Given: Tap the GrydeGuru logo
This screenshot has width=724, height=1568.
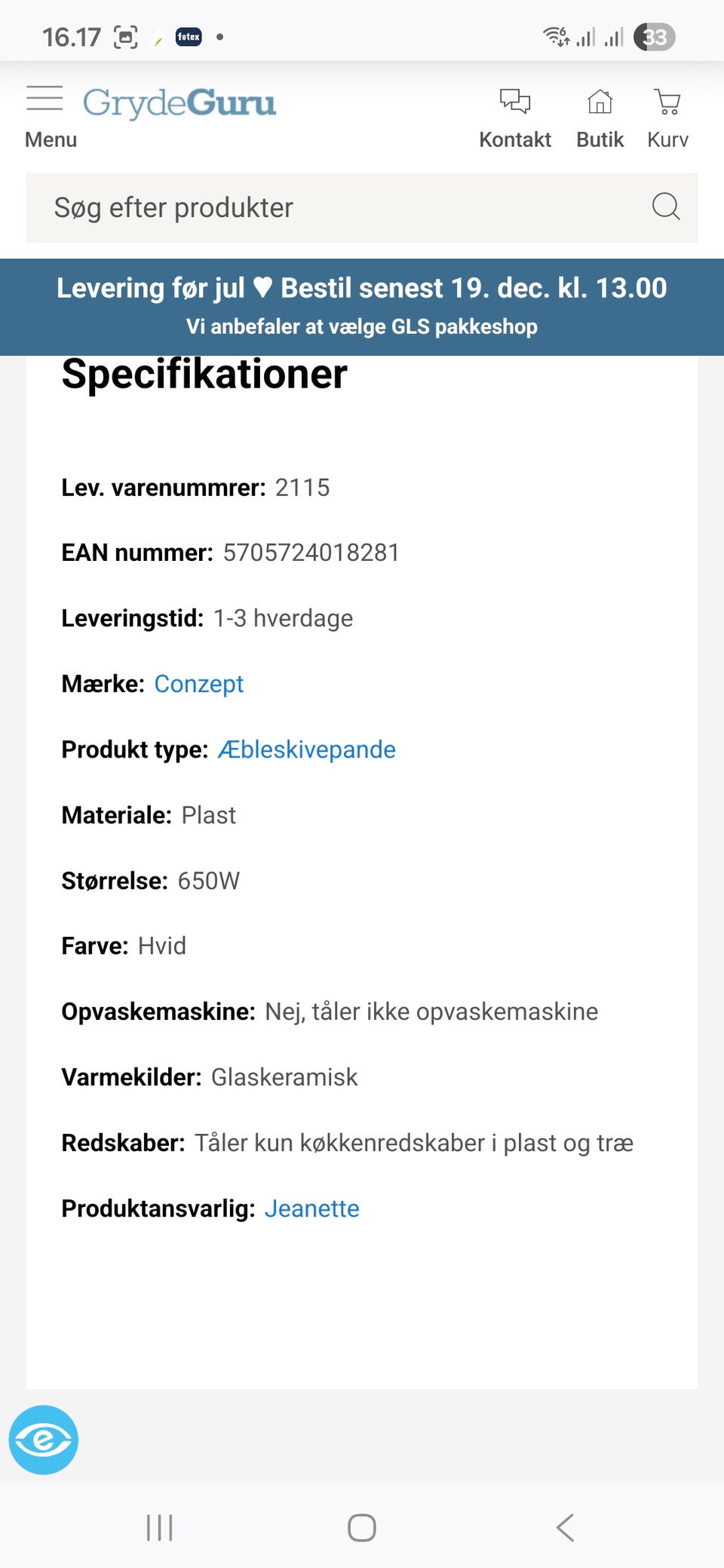Looking at the screenshot, I should (179, 103).
